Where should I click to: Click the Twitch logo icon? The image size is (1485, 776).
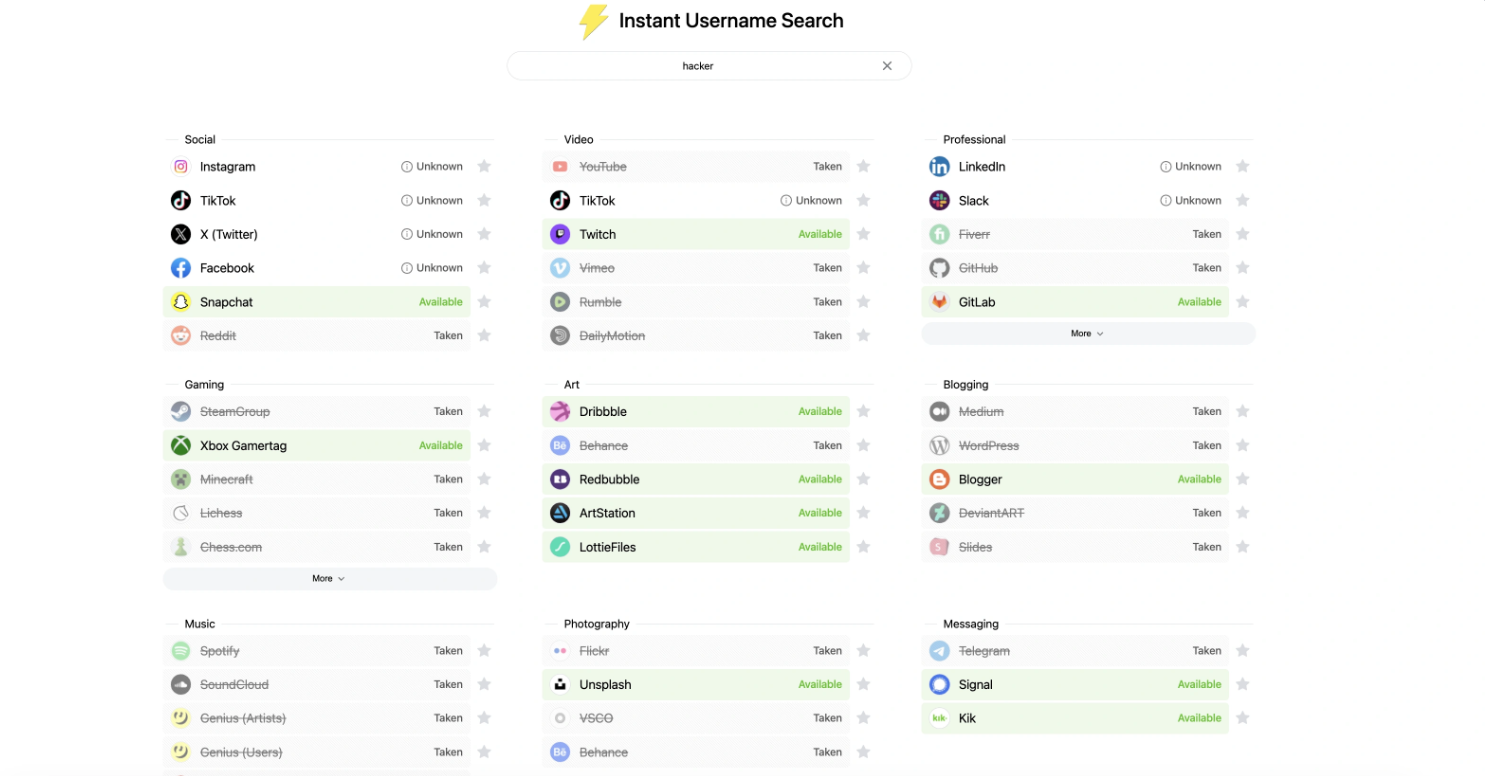coord(560,234)
